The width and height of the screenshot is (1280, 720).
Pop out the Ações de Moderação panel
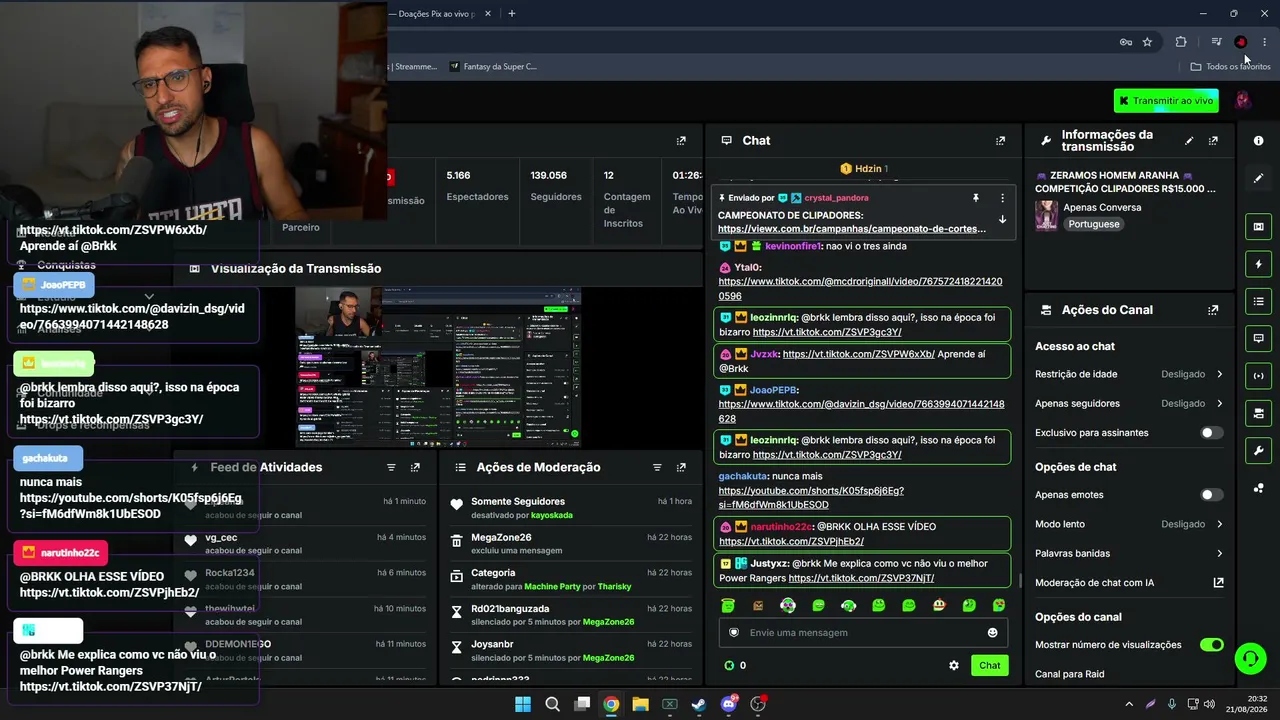point(681,467)
